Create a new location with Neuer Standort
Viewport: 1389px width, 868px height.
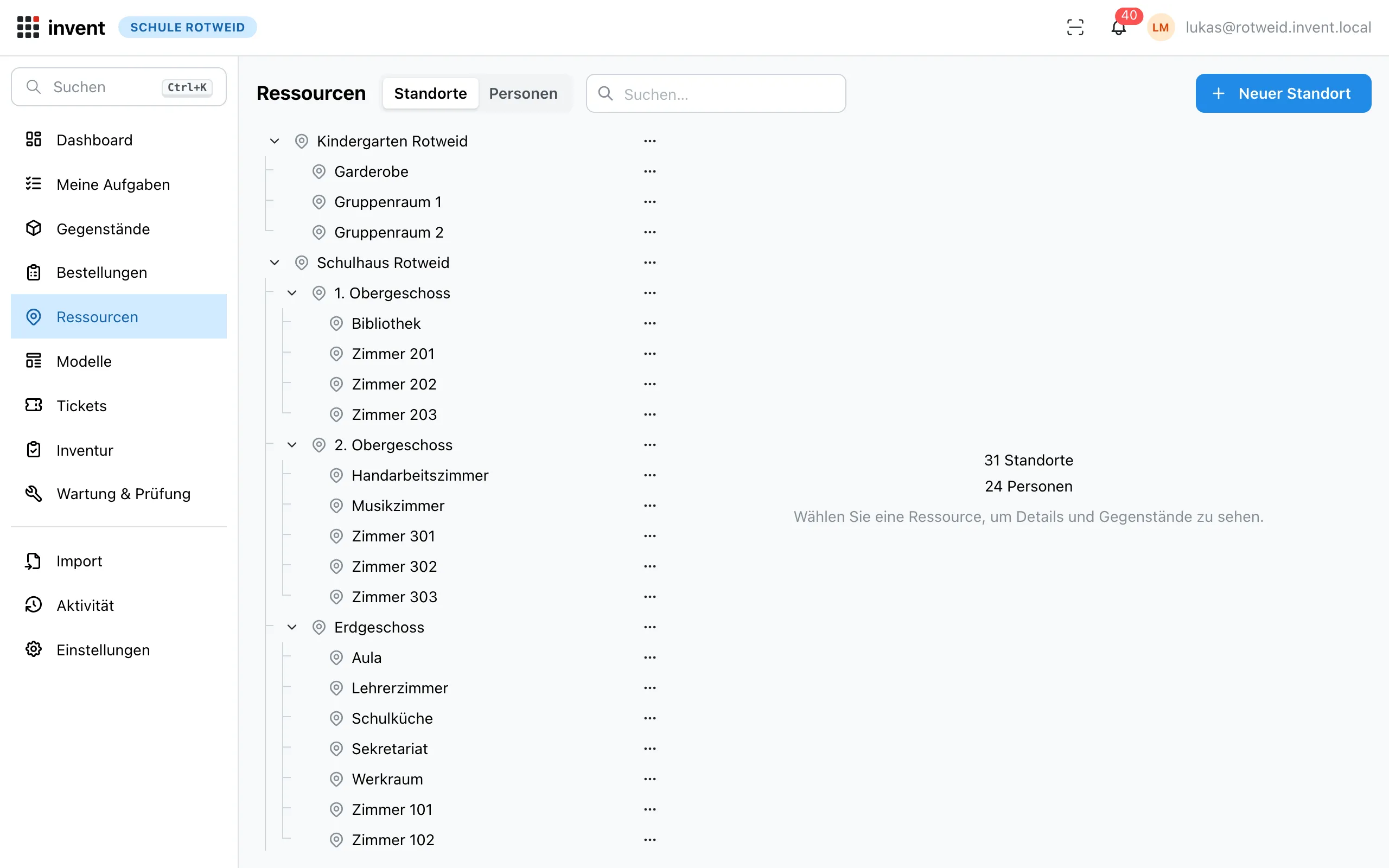pos(1283,93)
